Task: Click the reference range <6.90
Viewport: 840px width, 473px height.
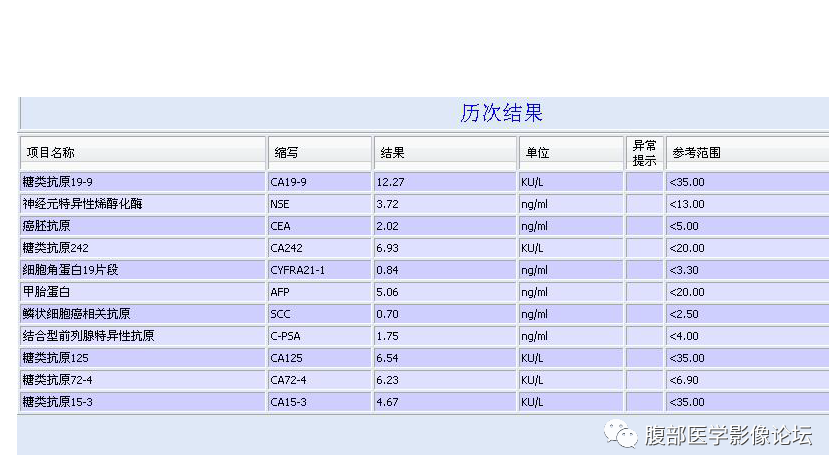Action: tap(684, 380)
